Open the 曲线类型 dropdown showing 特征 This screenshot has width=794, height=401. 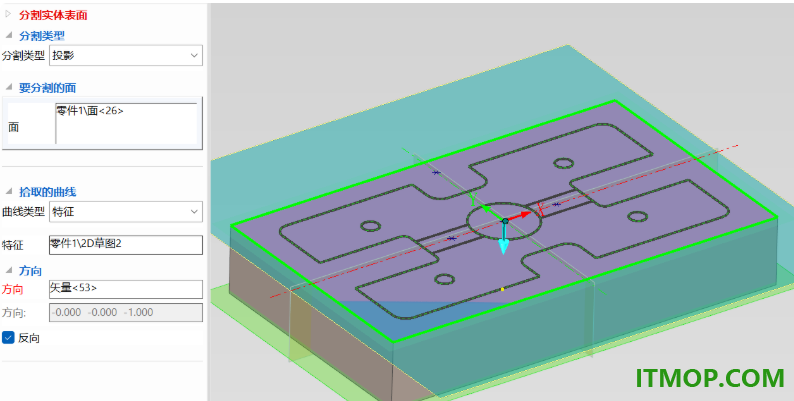coord(126,212)
